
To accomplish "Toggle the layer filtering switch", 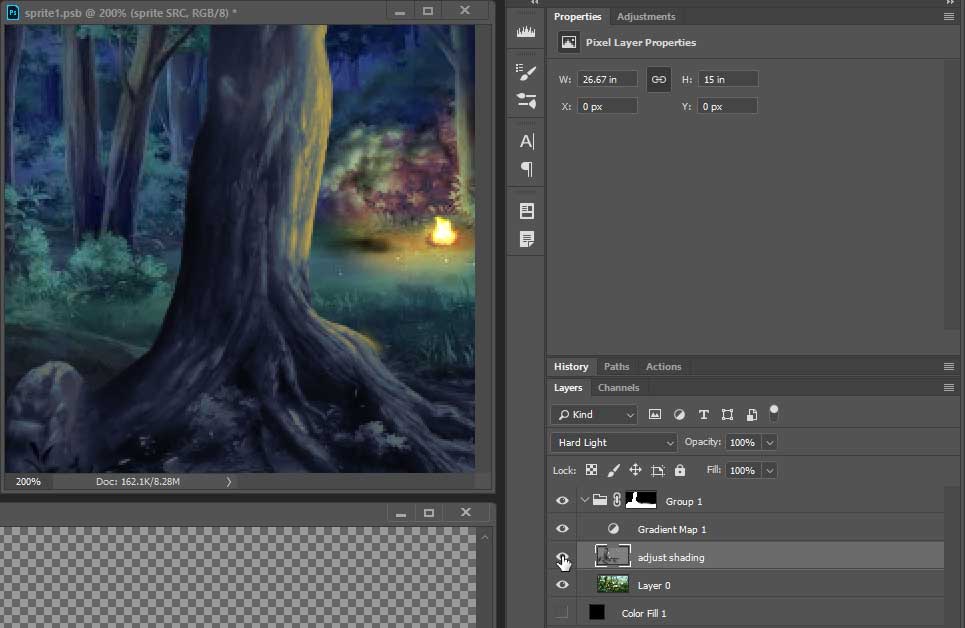I will 773,412.
